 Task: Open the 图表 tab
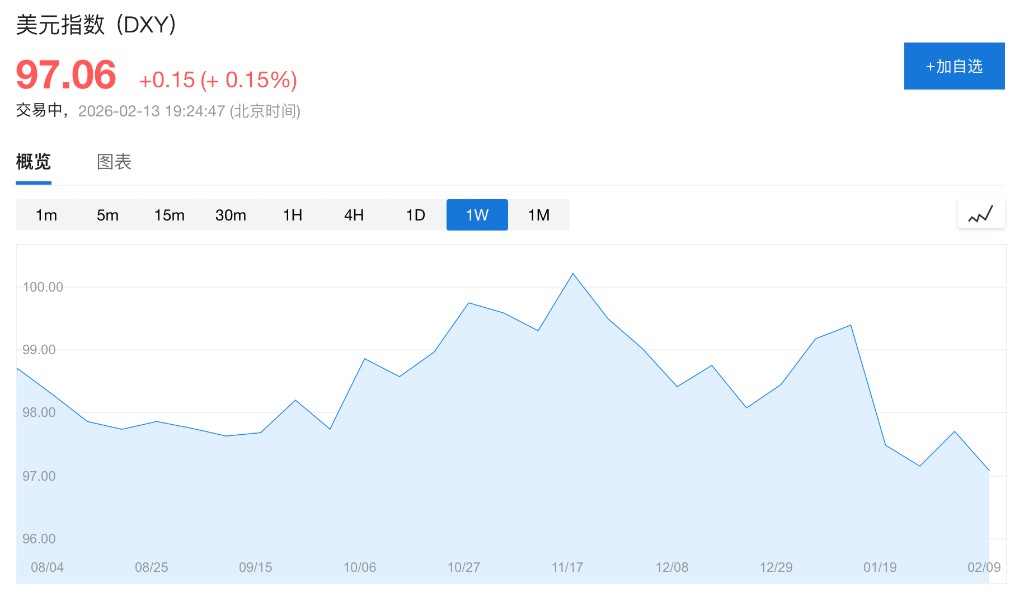[x=114, y=162]
